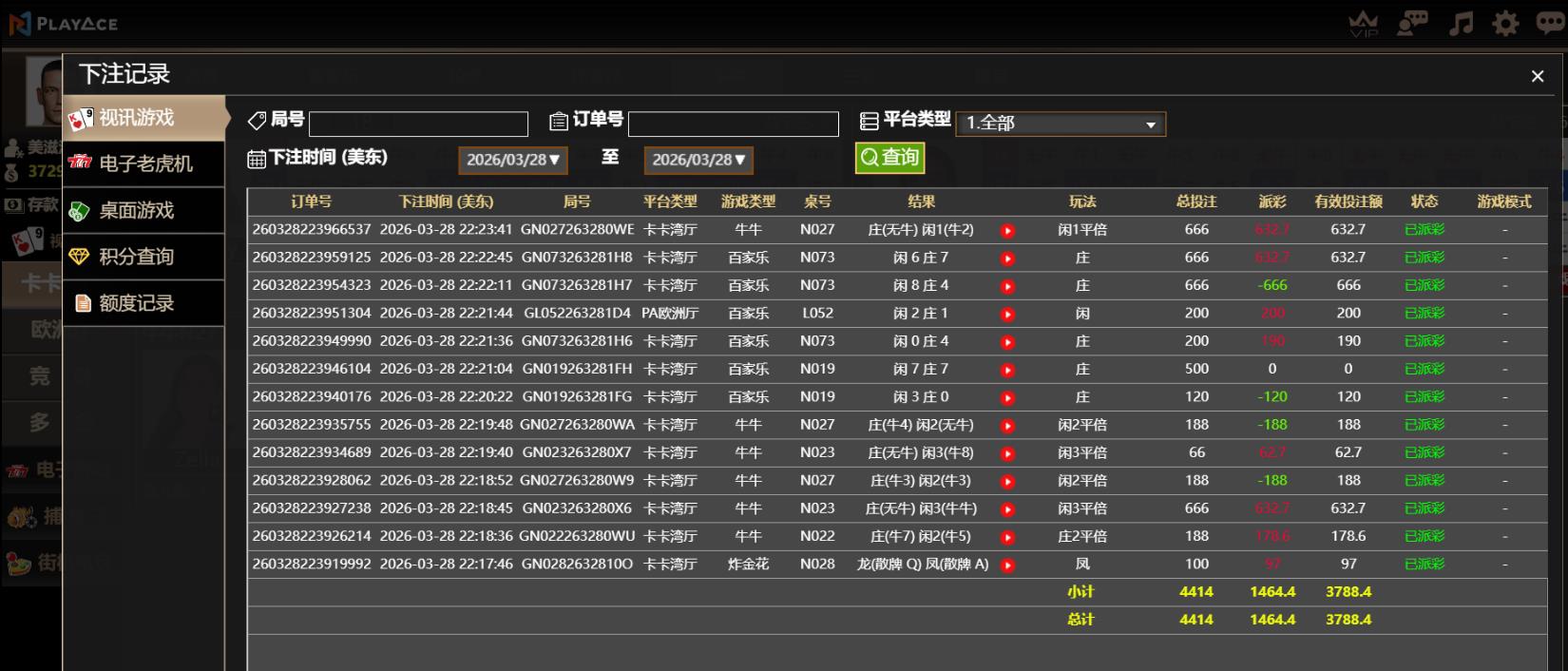Open the chat bubble icon
Image resolution: width=1568 pixels, height=671 pixels.
coord(1550,24)
